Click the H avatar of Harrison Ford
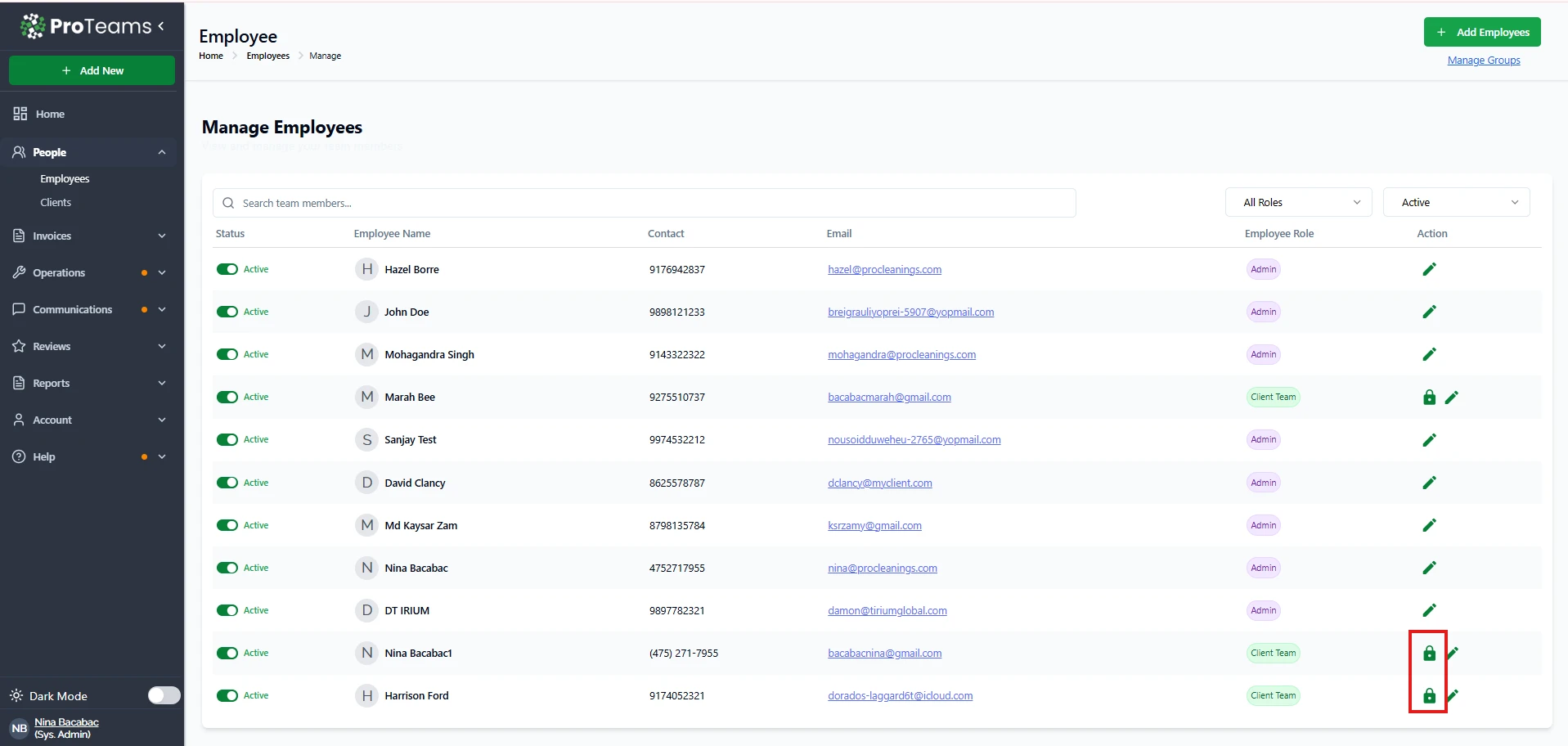The height and width of the screenshot is (746, 1568). [x=366, y=696]
